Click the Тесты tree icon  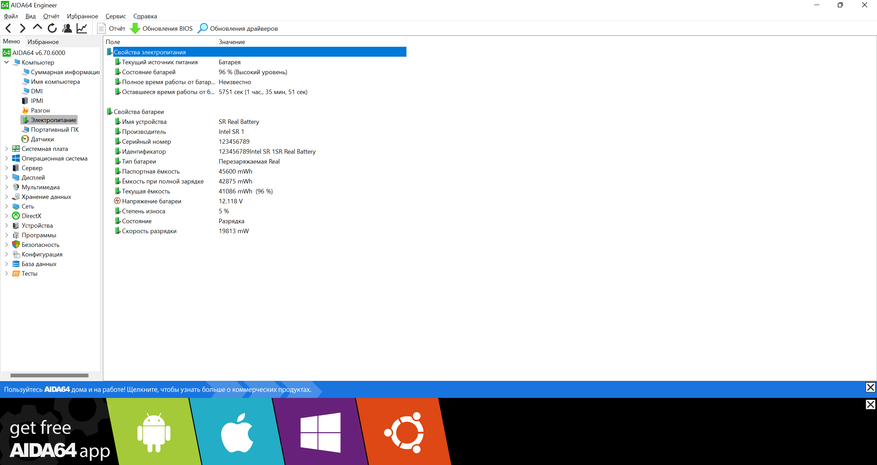pos(16,274)
